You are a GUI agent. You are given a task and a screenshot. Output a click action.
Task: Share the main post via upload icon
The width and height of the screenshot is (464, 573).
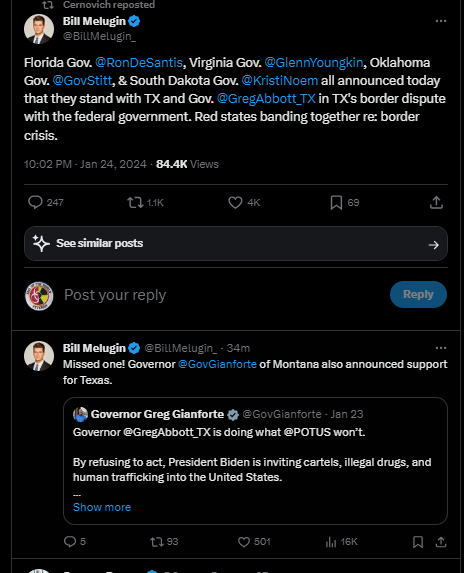(x=436, y=202)
